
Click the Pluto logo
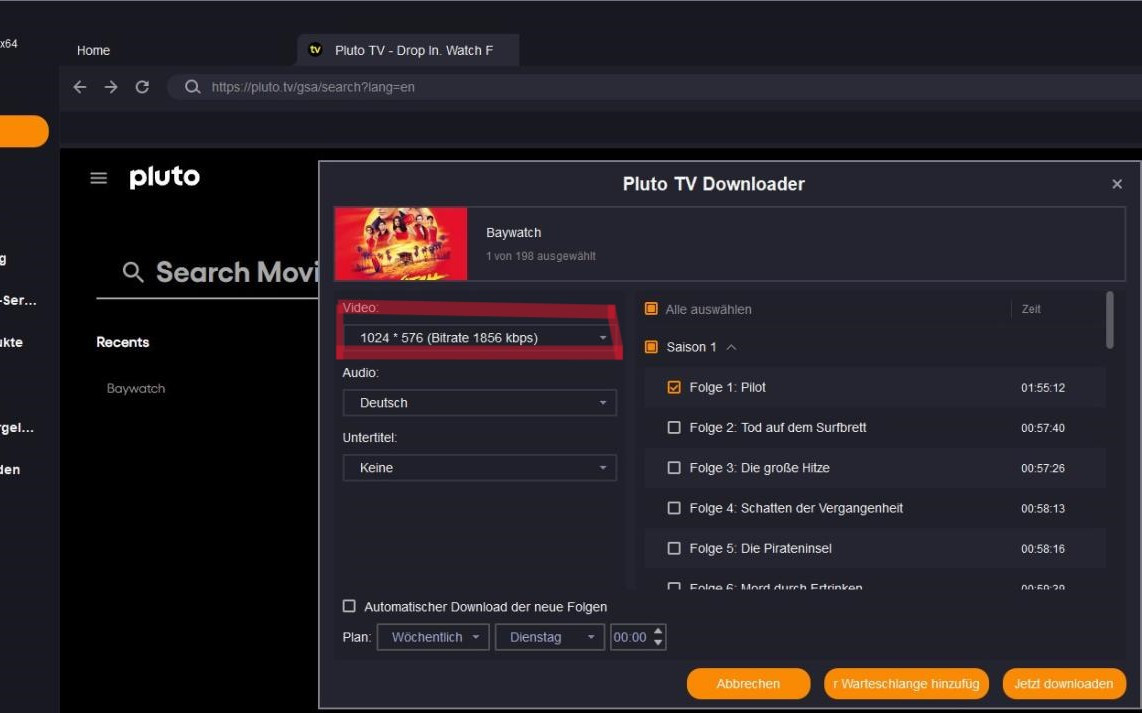tap(165, 177)
